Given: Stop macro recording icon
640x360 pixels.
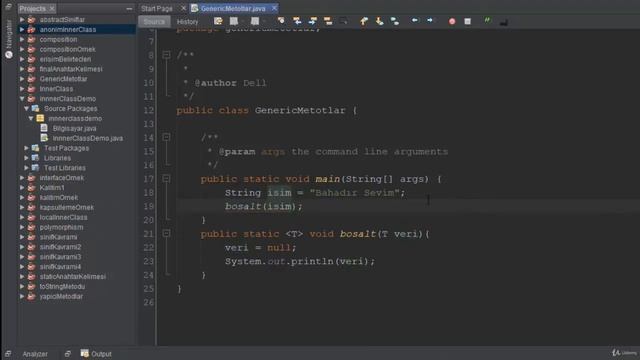Looking at the screenshot, I should pyautogui.click(x=468, y=21).
